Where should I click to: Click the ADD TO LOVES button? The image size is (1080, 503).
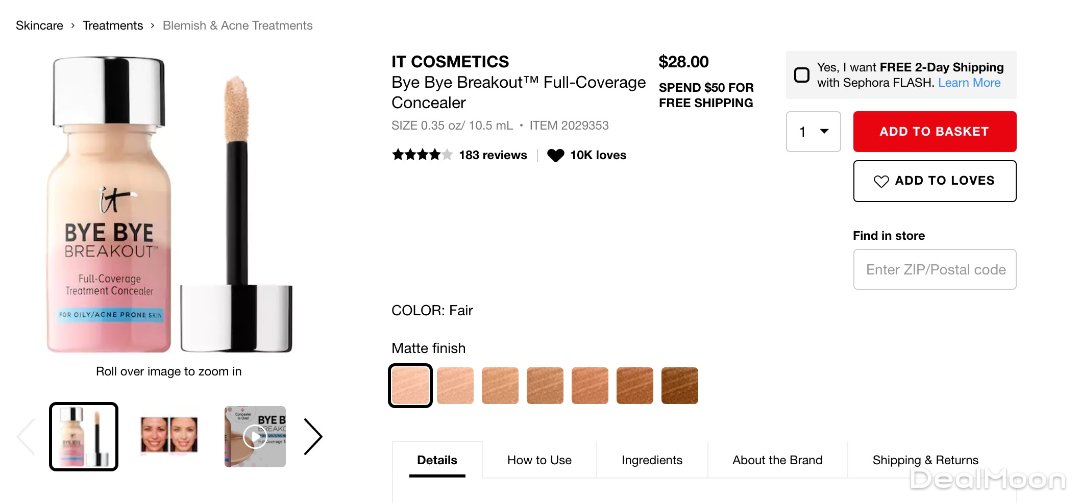(x=934, y=181)
